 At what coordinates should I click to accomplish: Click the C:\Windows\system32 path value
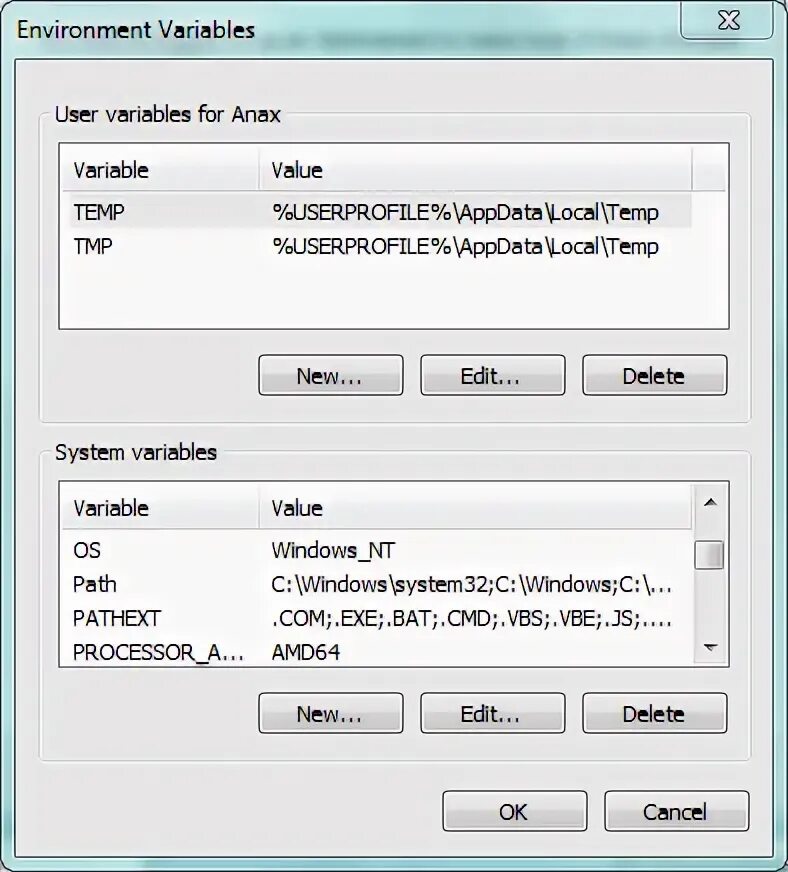(x=472, y=584)
